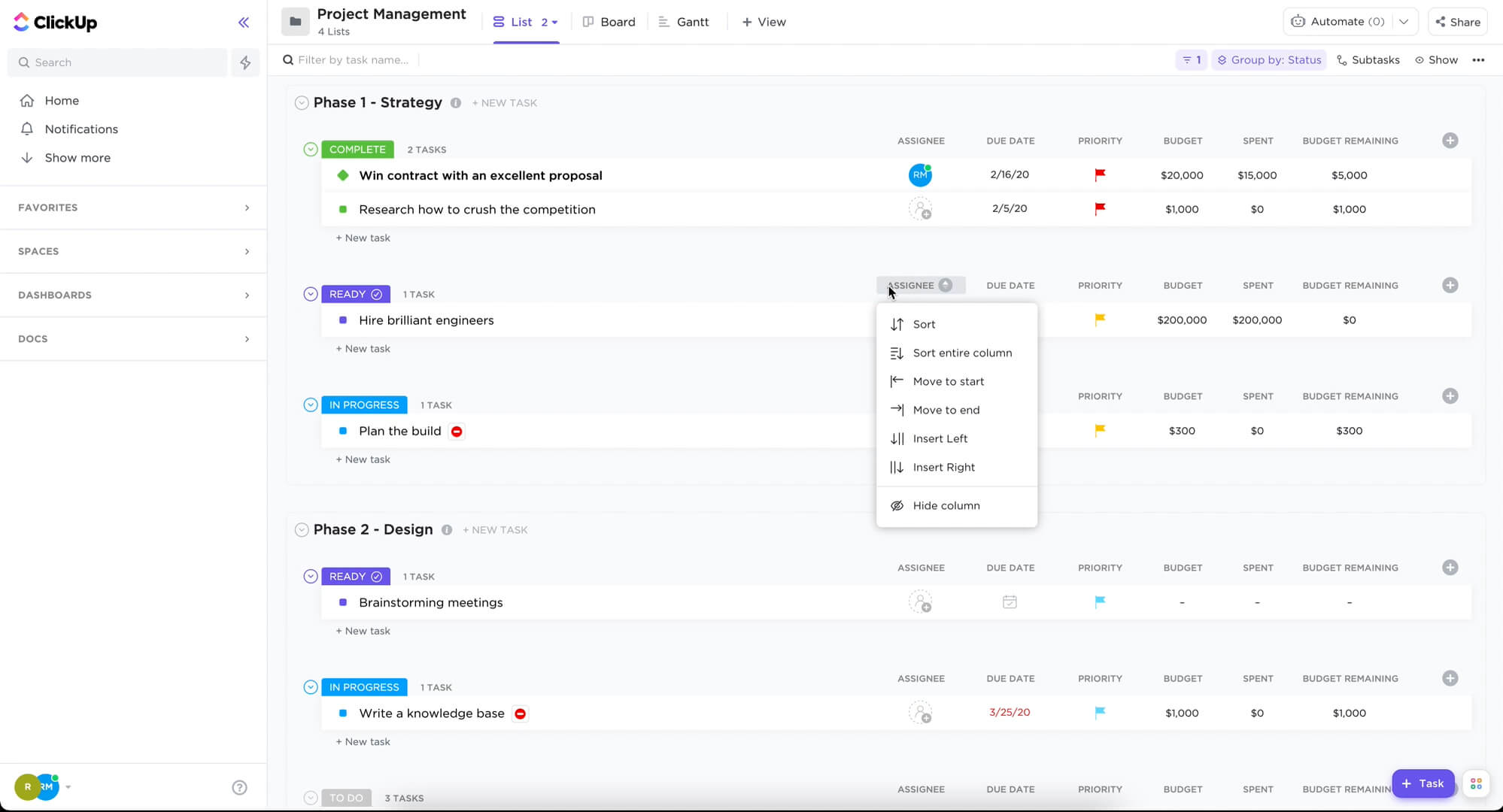Open the Automate panel
Screen dimensions: 1503x812
(x=1338, y=21)
